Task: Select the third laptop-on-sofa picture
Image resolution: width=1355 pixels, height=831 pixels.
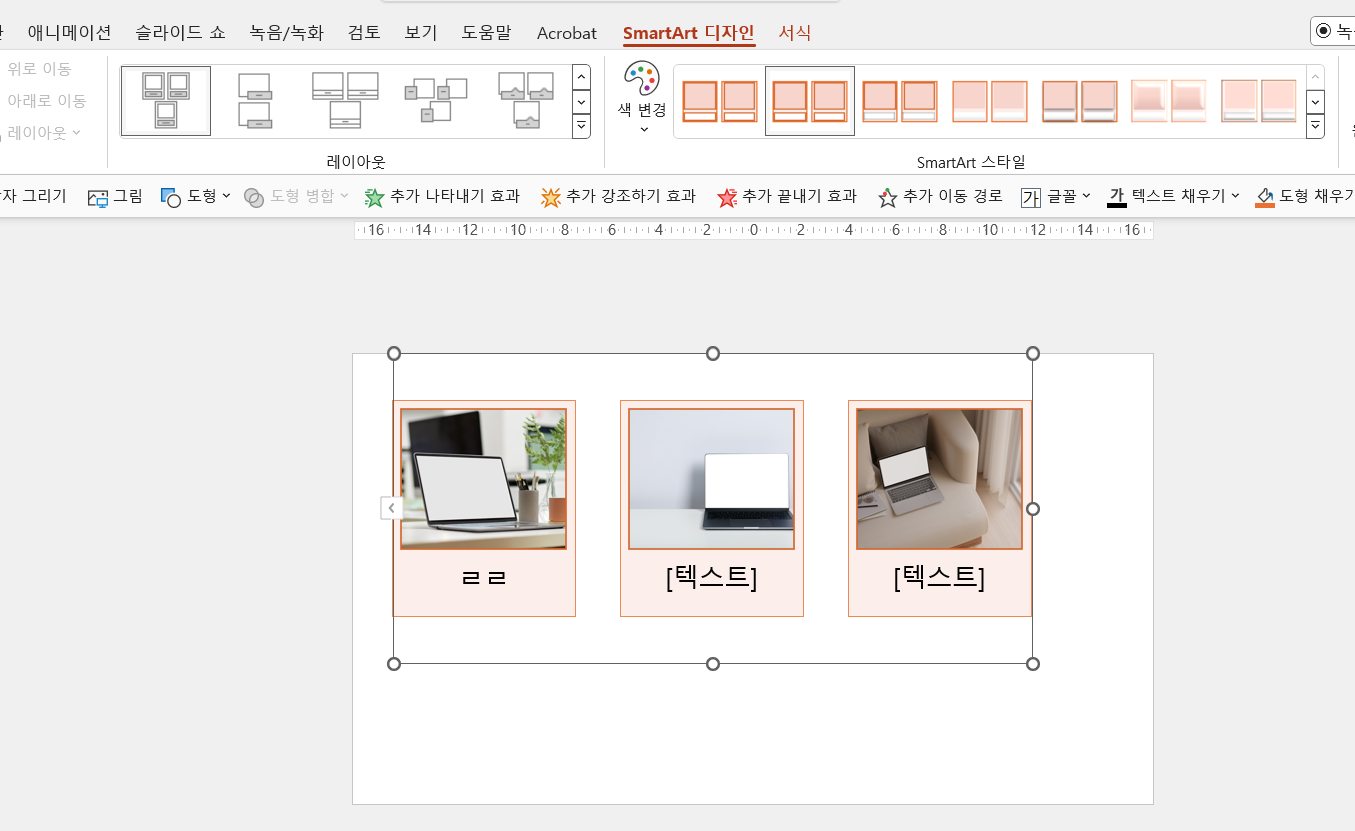Action: coord(940,479)
